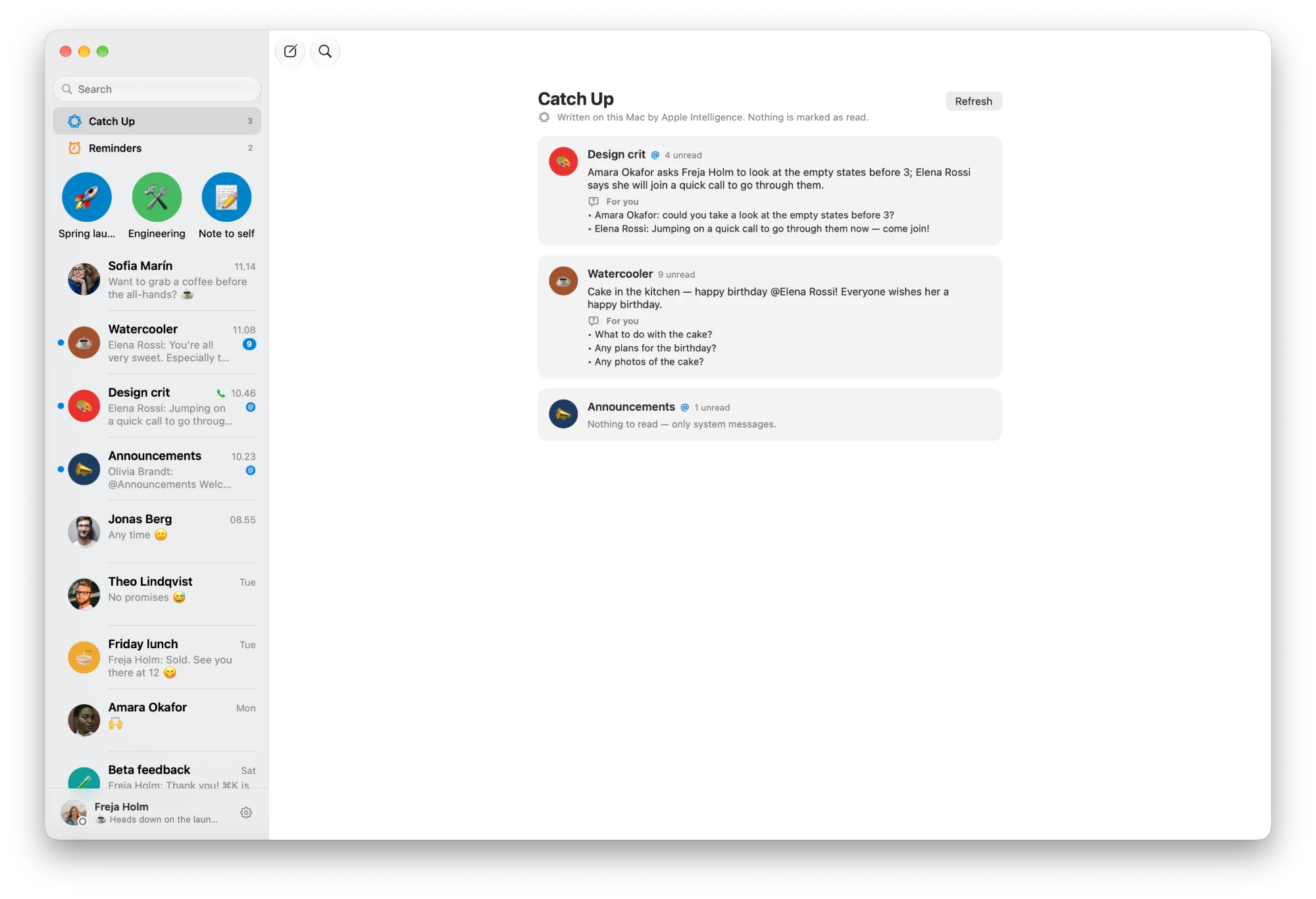
Task: Open the Spring launch pinned chat
Action: coord(87,205)
